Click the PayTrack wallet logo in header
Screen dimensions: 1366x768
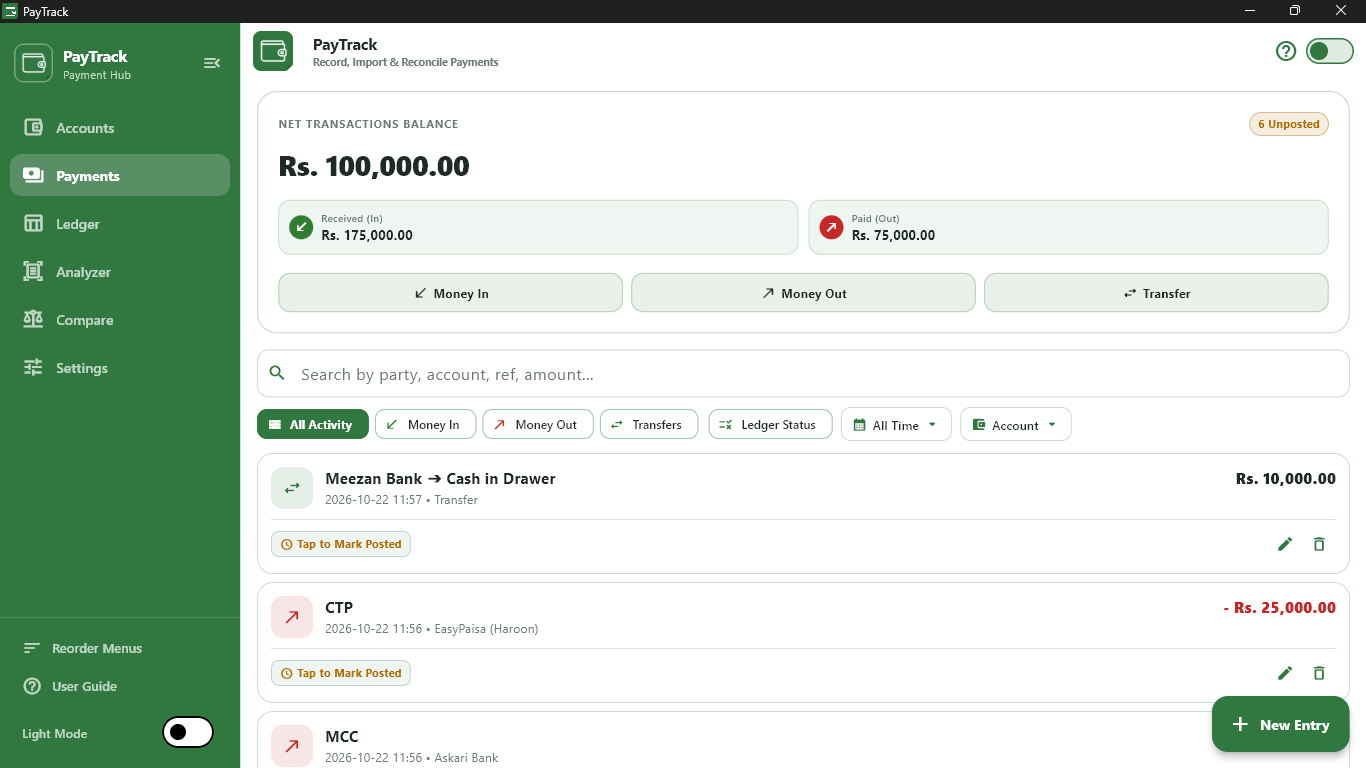pyautogui.click(x=273, y=51)
